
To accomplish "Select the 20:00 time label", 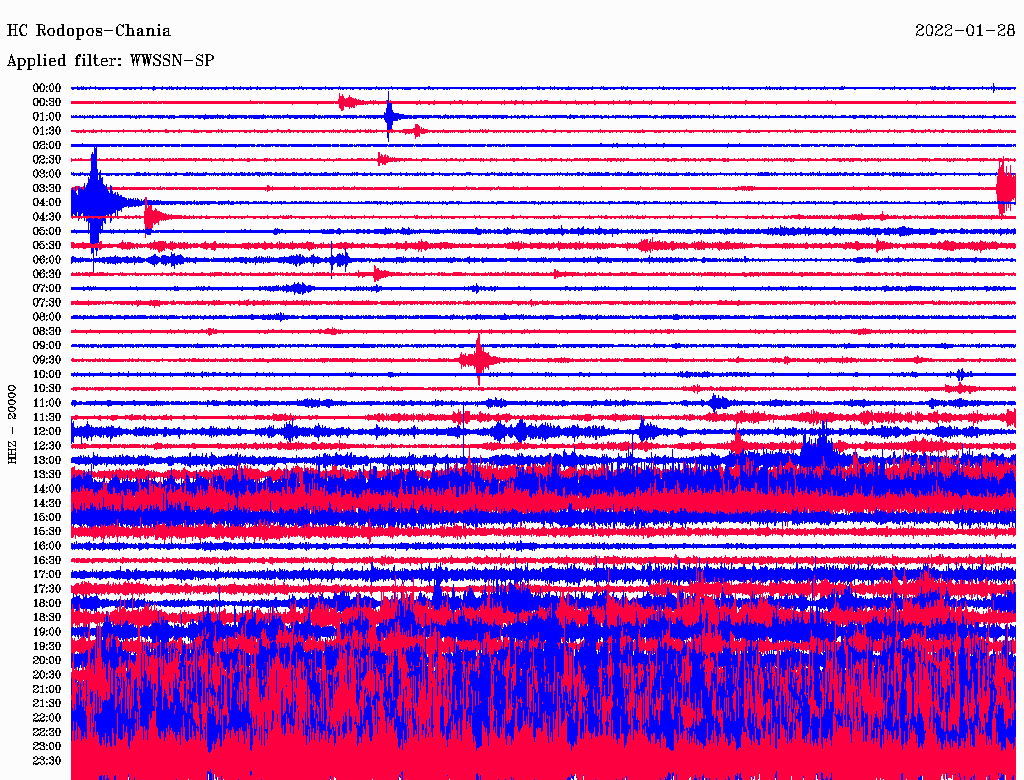I will (47, 661).
